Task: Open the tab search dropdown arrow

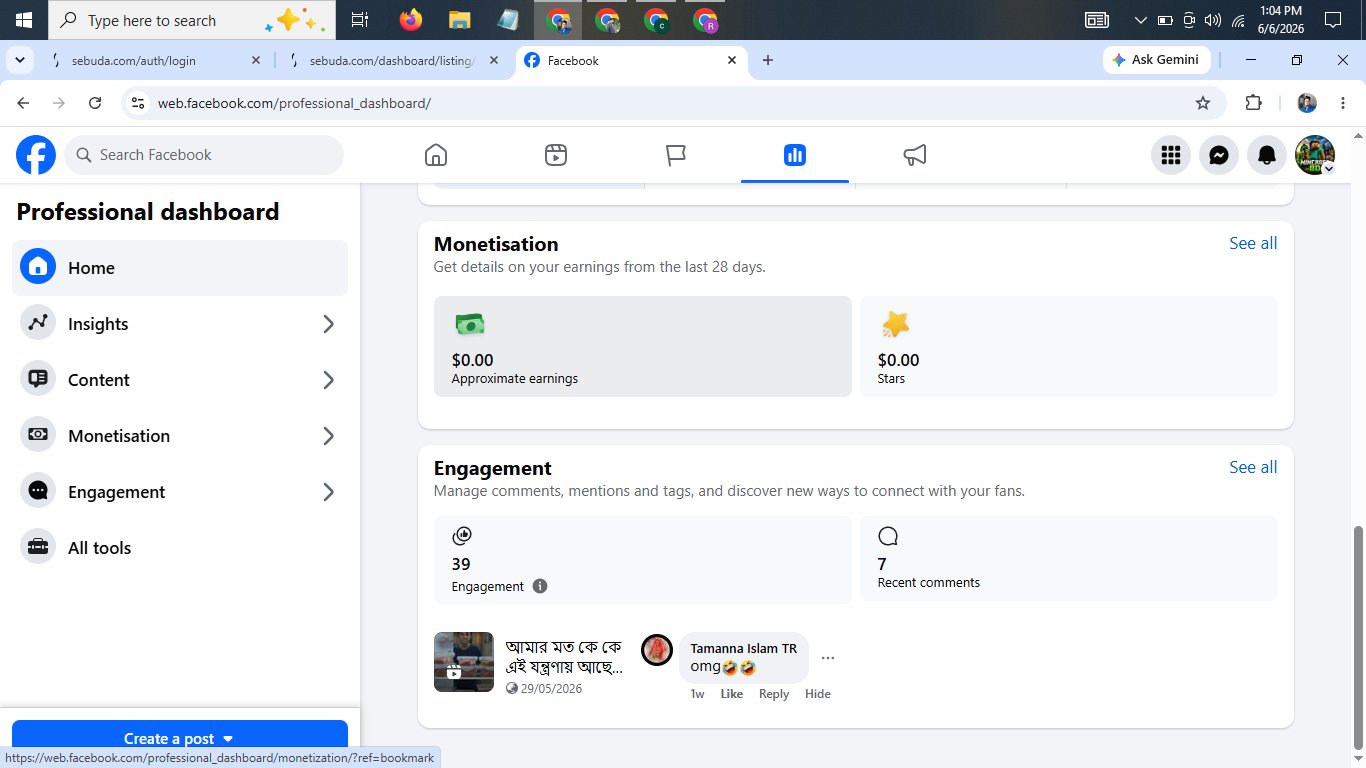Action: 19,60
